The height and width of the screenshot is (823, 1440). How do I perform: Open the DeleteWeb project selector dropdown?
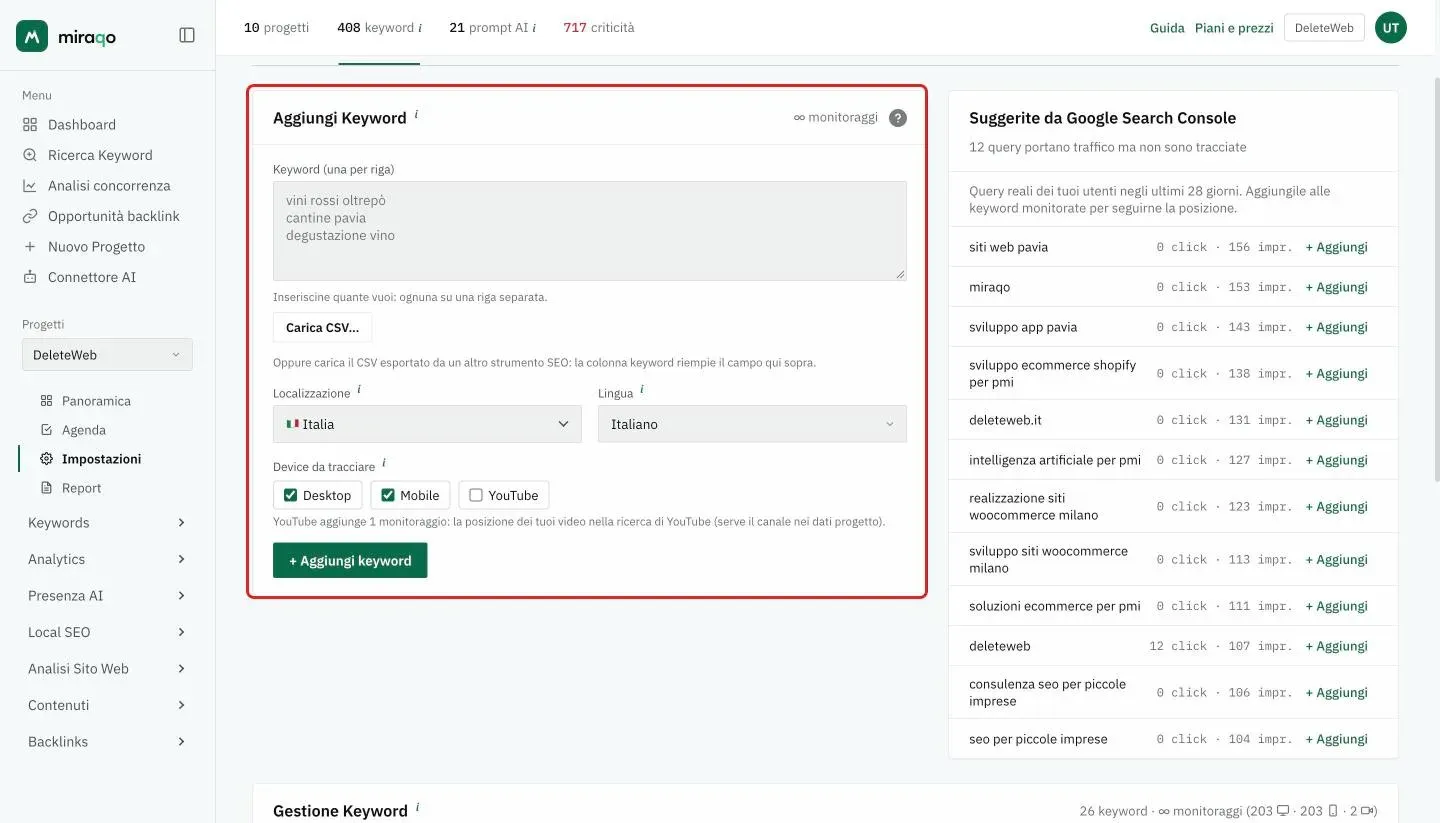click(107, 354)
